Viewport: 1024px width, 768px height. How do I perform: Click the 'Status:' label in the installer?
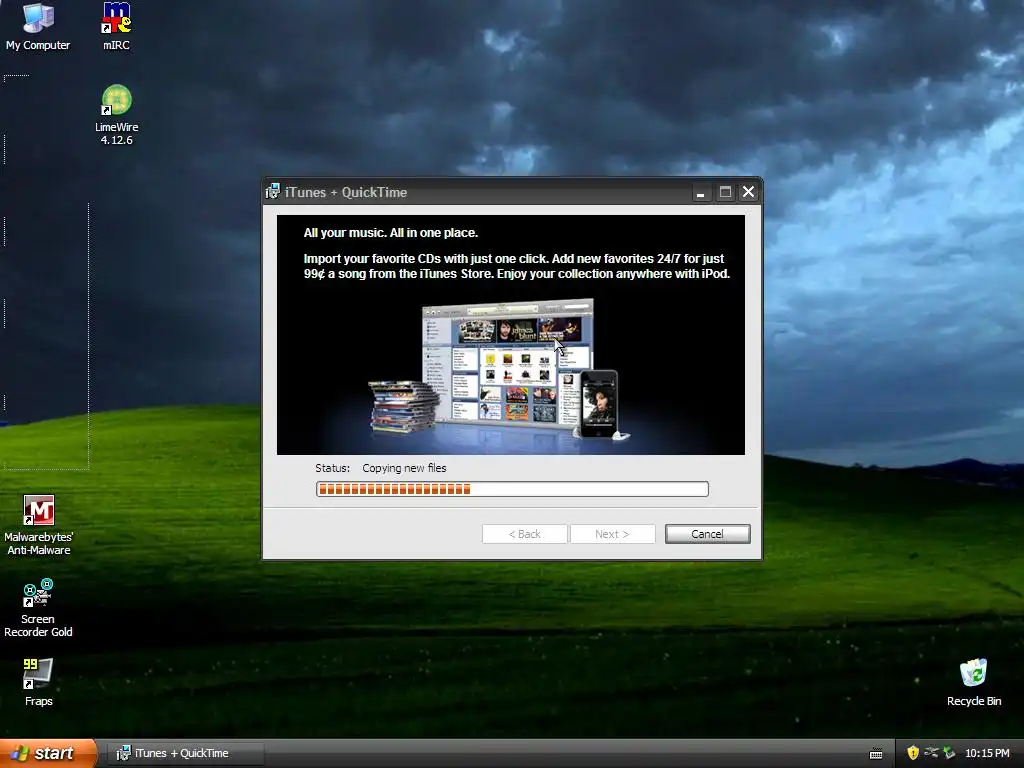coord(332,468)
